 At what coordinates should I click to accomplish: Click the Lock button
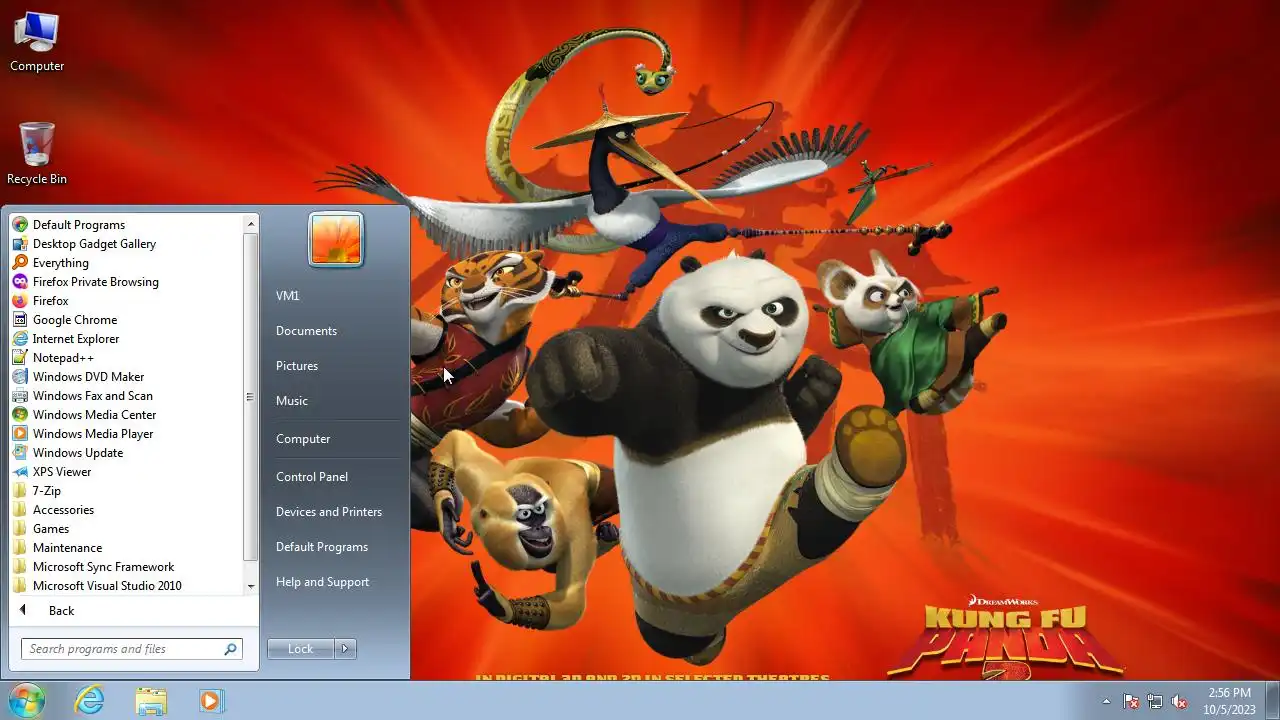point(300,649)
